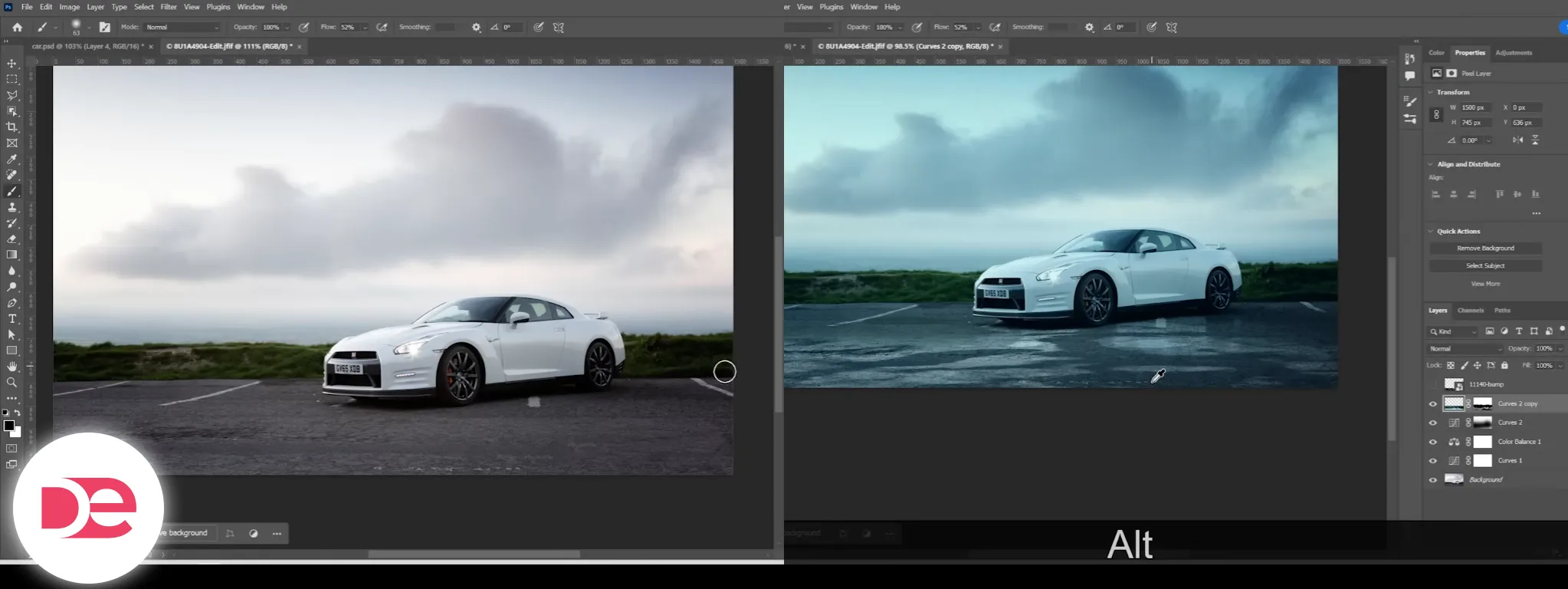Viewport: 1568px width, 589px height.
Task: Filter layers by type layers icon
Action: pyautogui.click(x=1519, y=331)
